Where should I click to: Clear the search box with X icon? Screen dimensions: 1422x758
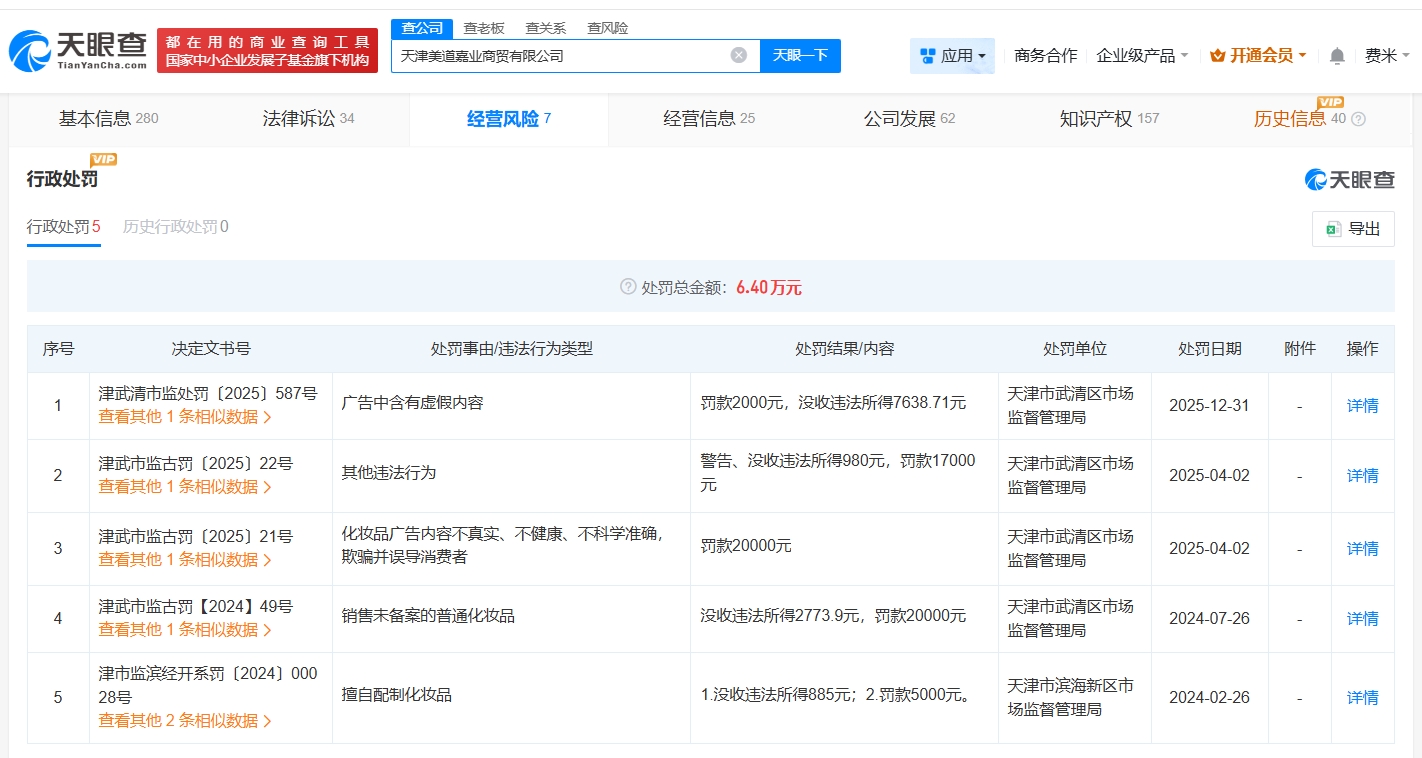pos(738,55)
